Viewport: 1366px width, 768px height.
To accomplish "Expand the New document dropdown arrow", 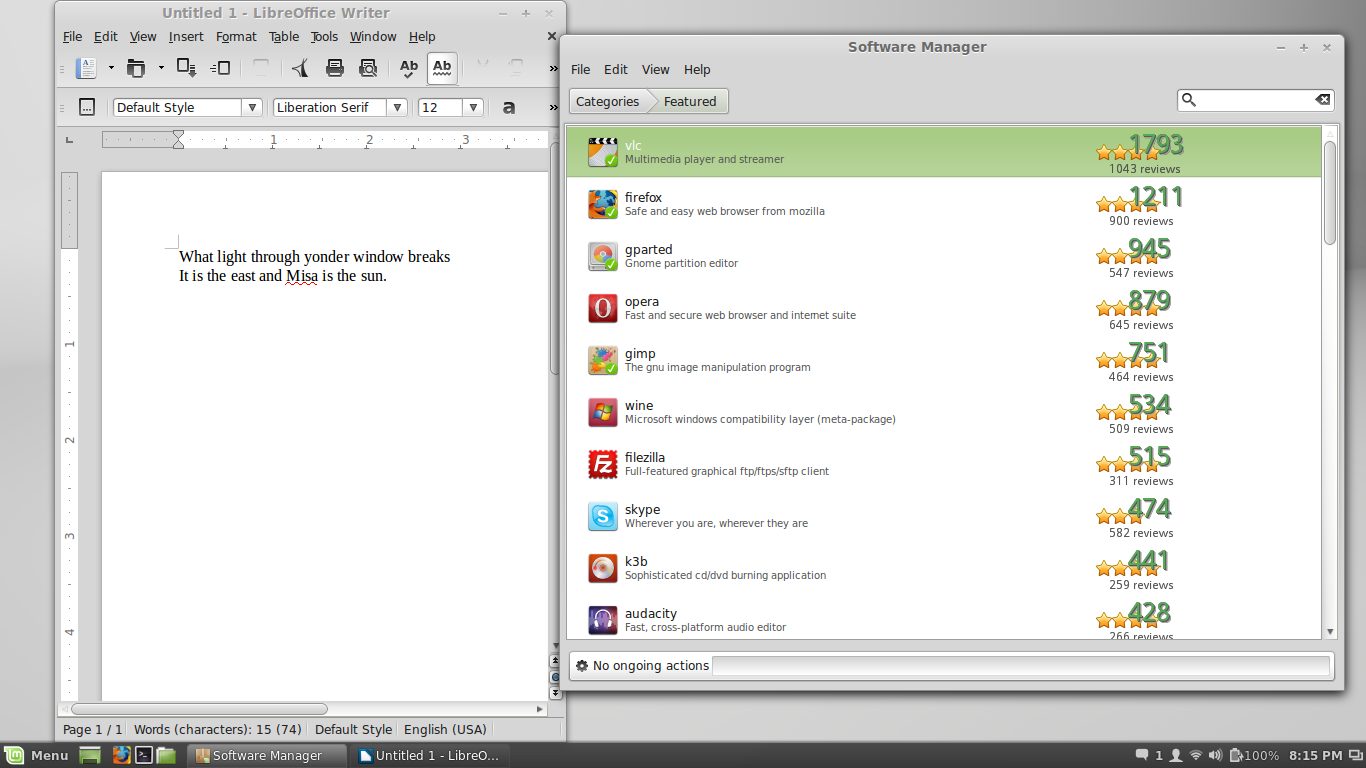I will 111,68.
